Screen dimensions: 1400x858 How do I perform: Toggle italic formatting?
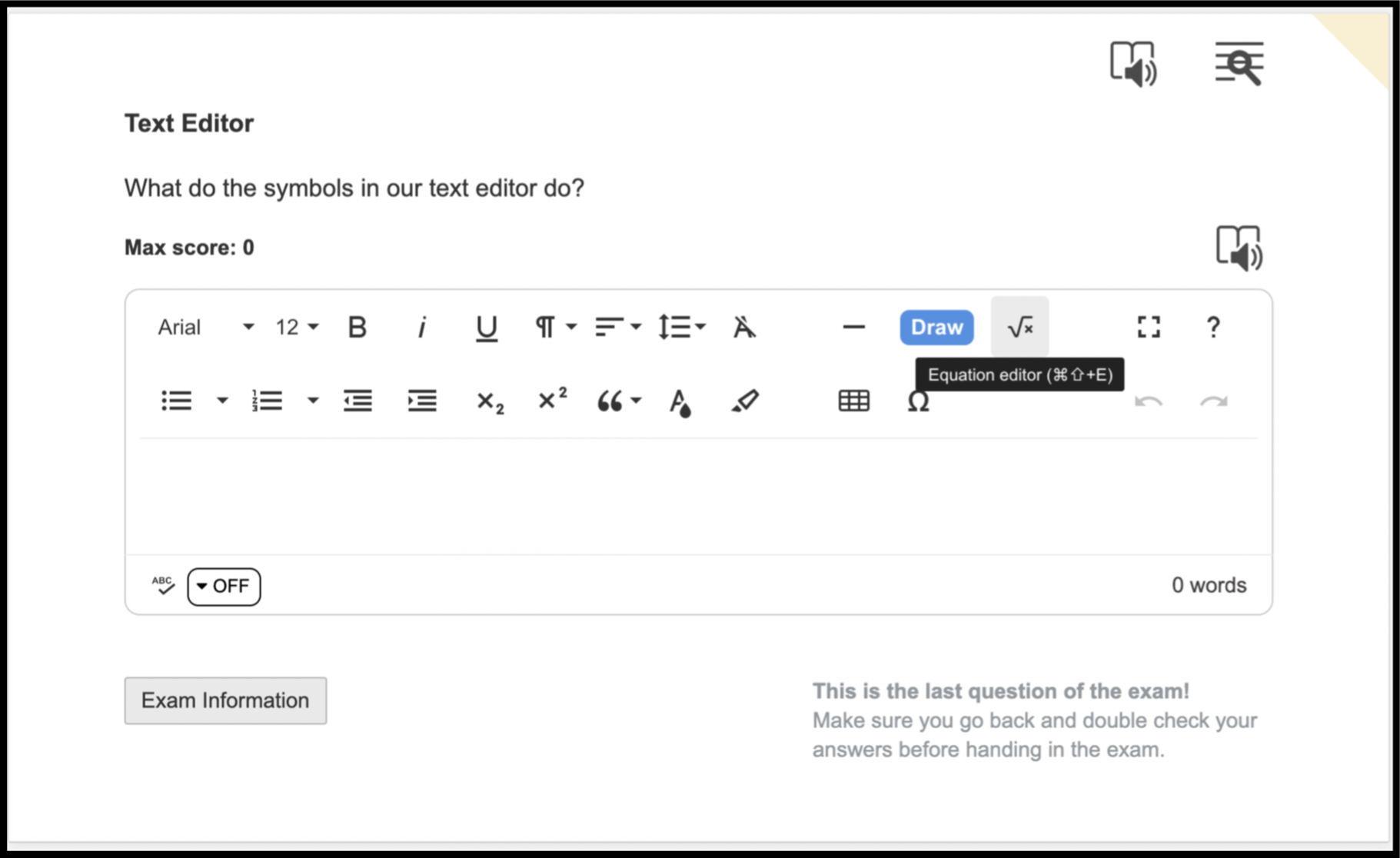pyautogui.click(x=421, y=328)
